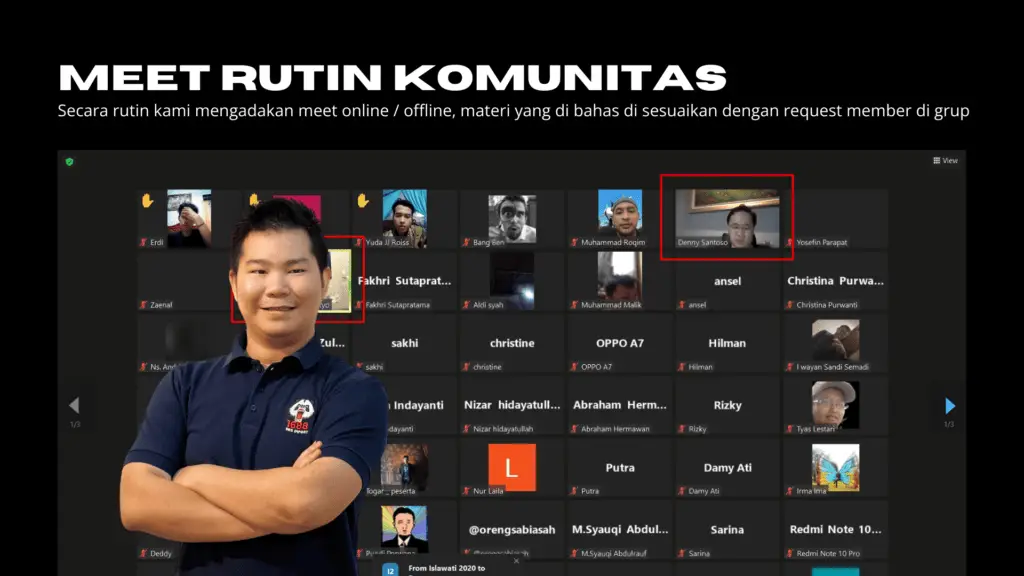Viewport: 1024px width, 576px height.
Task: Click Yuda's raised hand icon
Action: pyautogui.click(x=363, y=201)
